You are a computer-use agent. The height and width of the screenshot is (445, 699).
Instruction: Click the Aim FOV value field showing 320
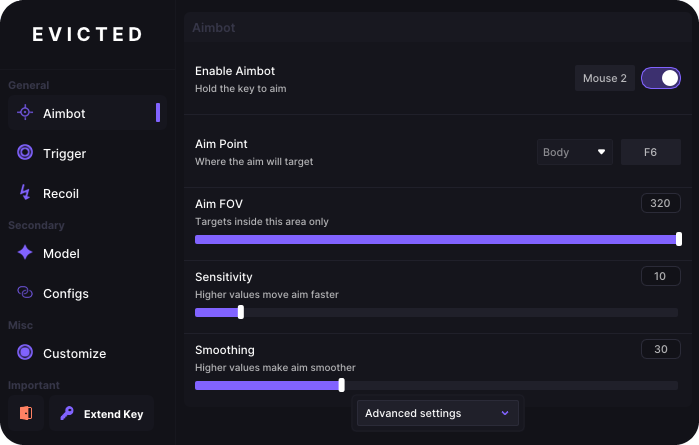[661, 203]
